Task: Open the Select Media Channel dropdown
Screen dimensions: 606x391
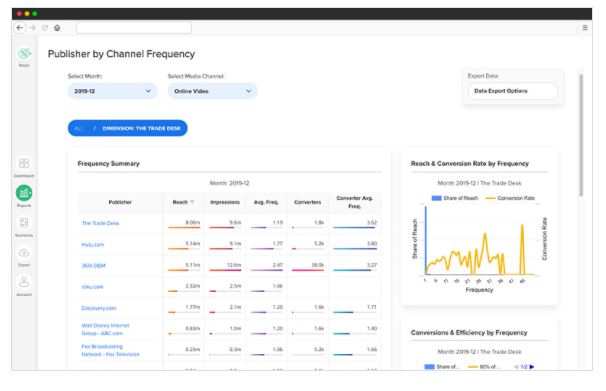Action: 213,91
